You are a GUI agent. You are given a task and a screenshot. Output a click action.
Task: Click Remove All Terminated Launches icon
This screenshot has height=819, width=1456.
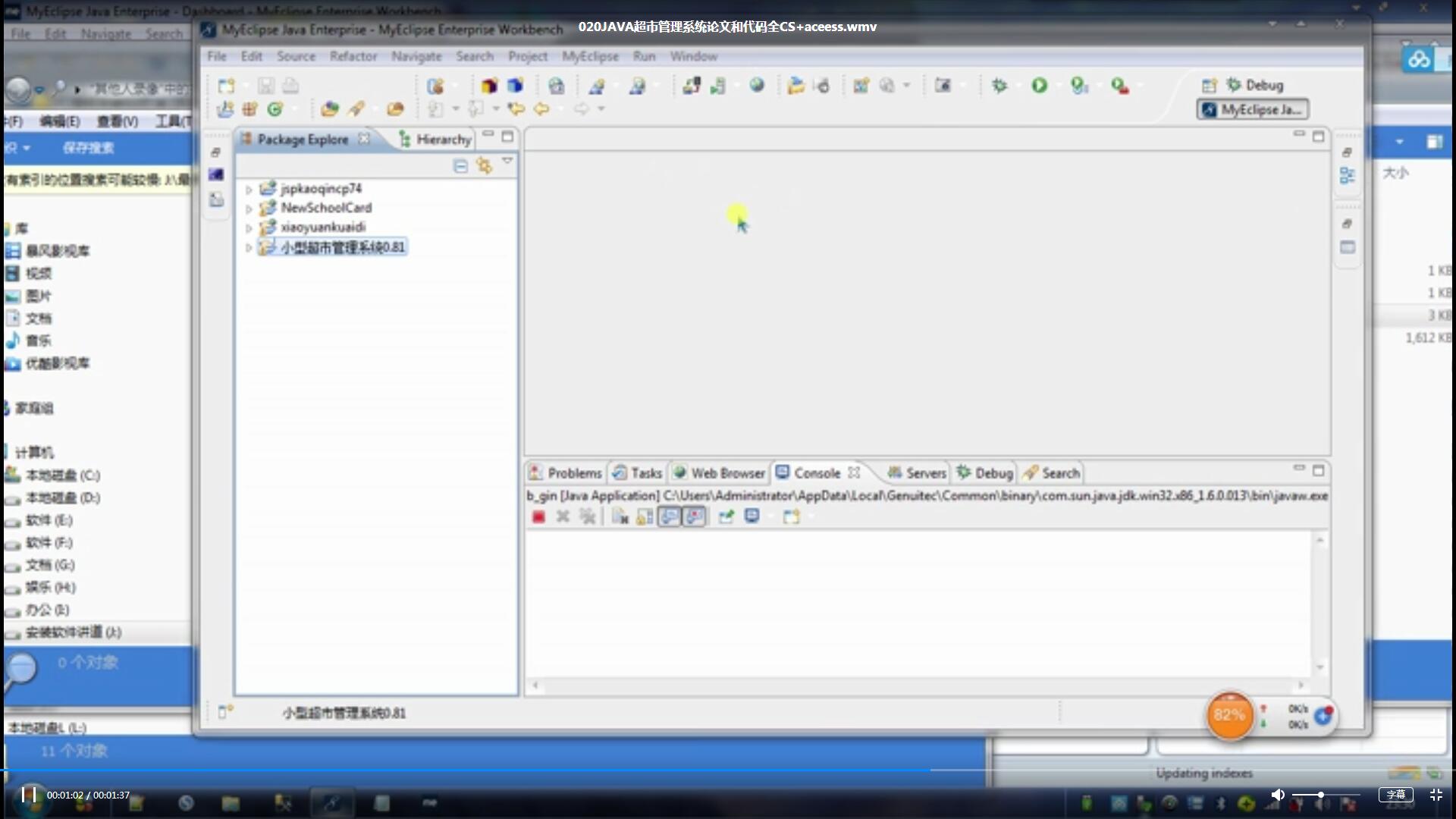pyautogui.click(x=588, y=517)
